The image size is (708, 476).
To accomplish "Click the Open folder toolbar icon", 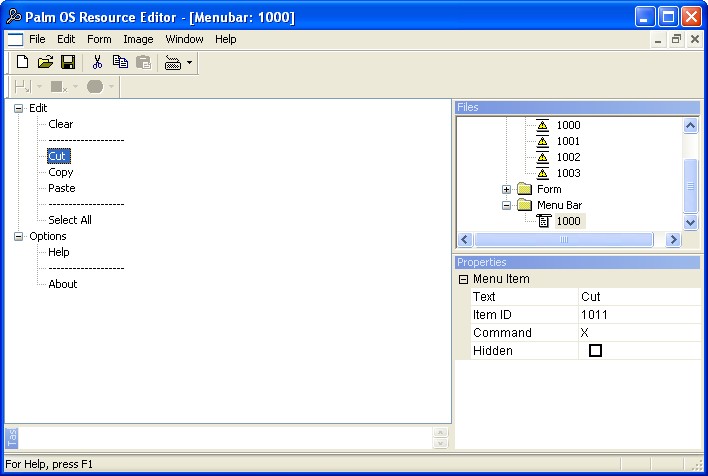I will [45, 62].
